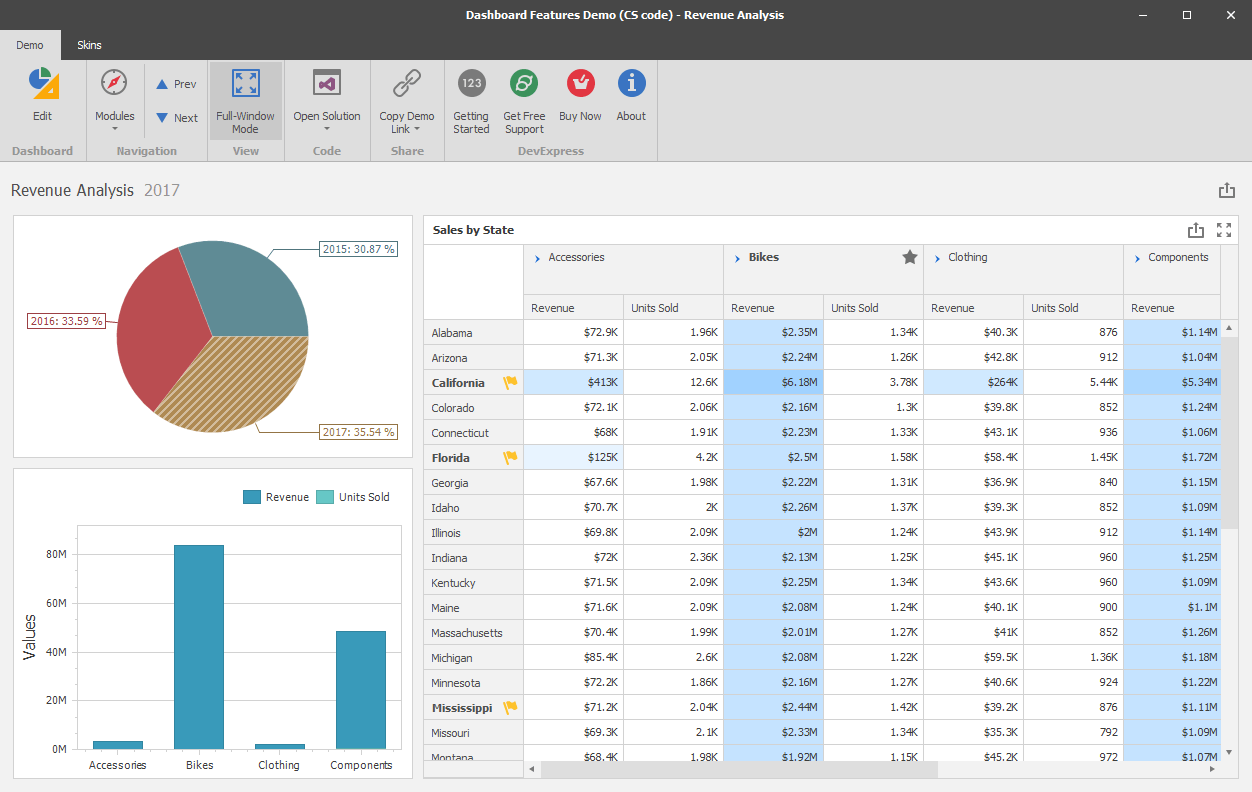Open the Modules dropdown
Viewport: 1252px width, 792px height.
tap(115, 120)
